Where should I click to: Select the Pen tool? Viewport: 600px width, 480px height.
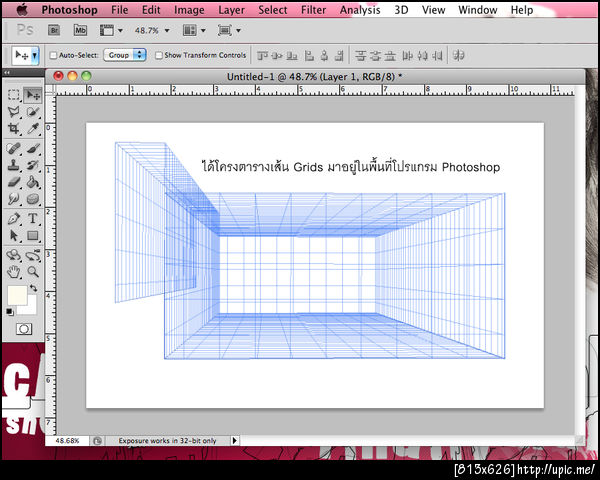coord(14,219)
